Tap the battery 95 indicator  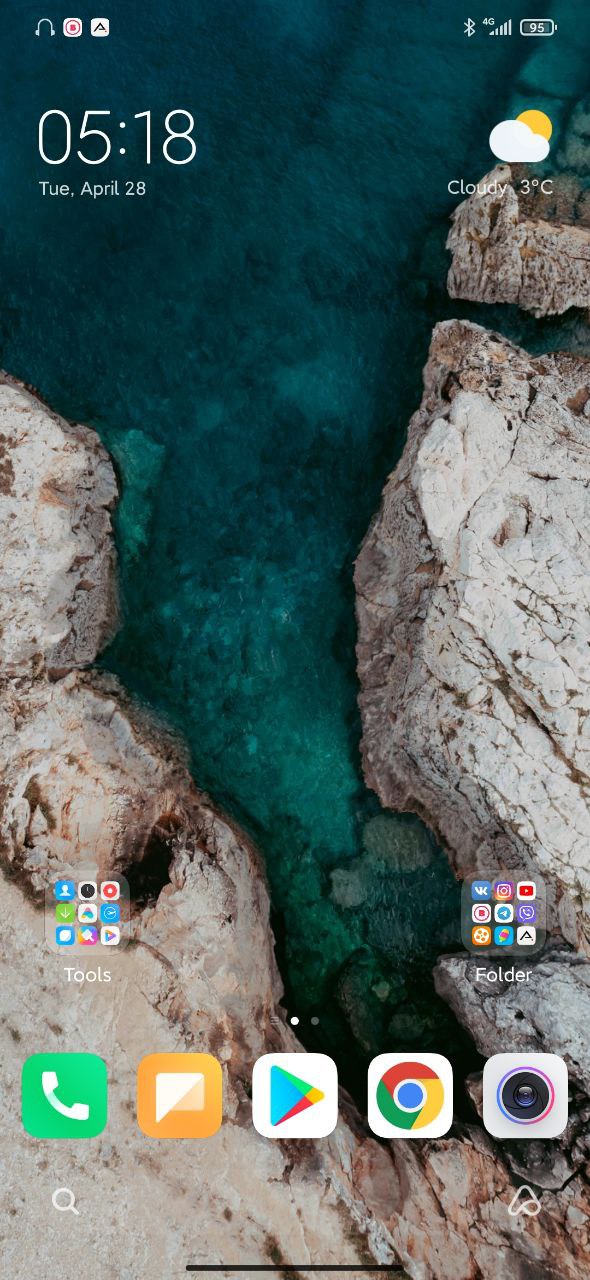538,28
